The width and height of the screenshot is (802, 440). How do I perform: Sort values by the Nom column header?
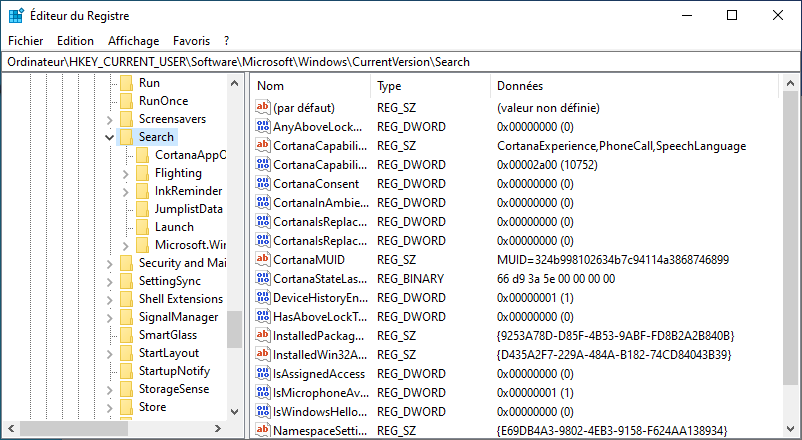(x=312, y=85)
